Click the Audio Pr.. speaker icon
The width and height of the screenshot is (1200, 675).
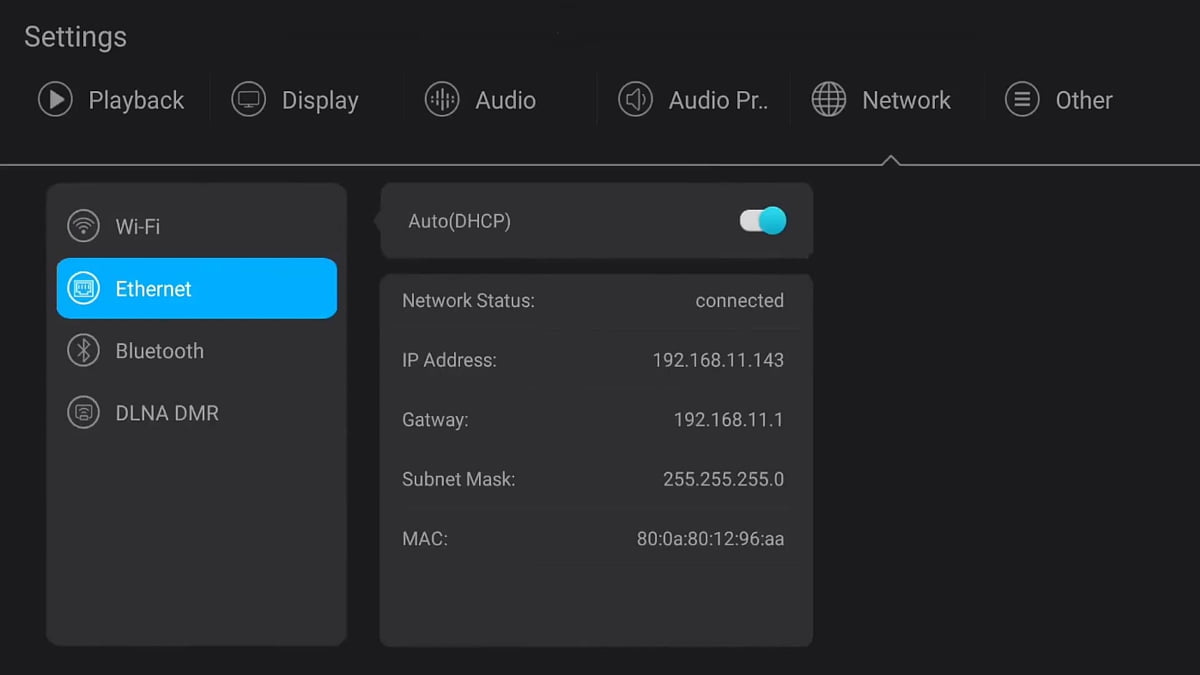click(635, 100)
